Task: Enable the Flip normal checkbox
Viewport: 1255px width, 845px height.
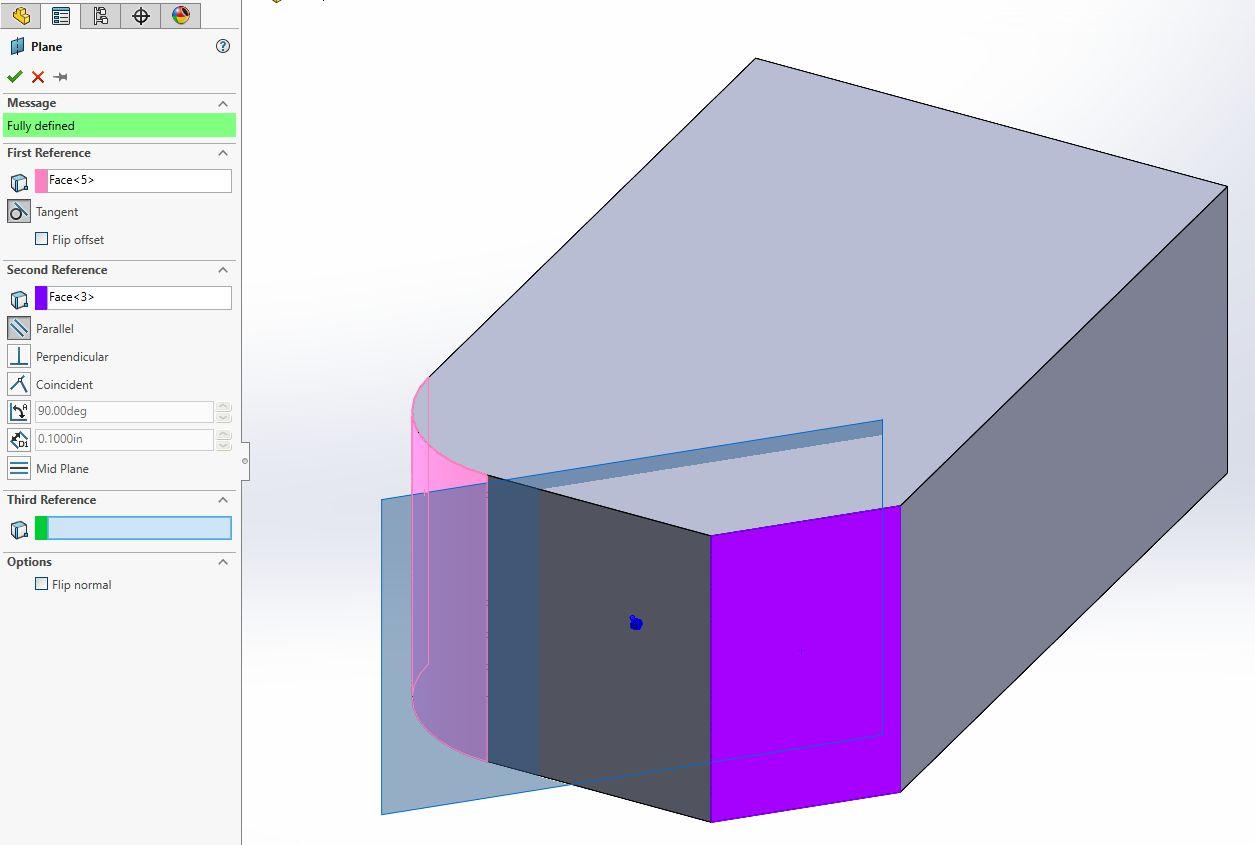Action: [x=42, y=584]
